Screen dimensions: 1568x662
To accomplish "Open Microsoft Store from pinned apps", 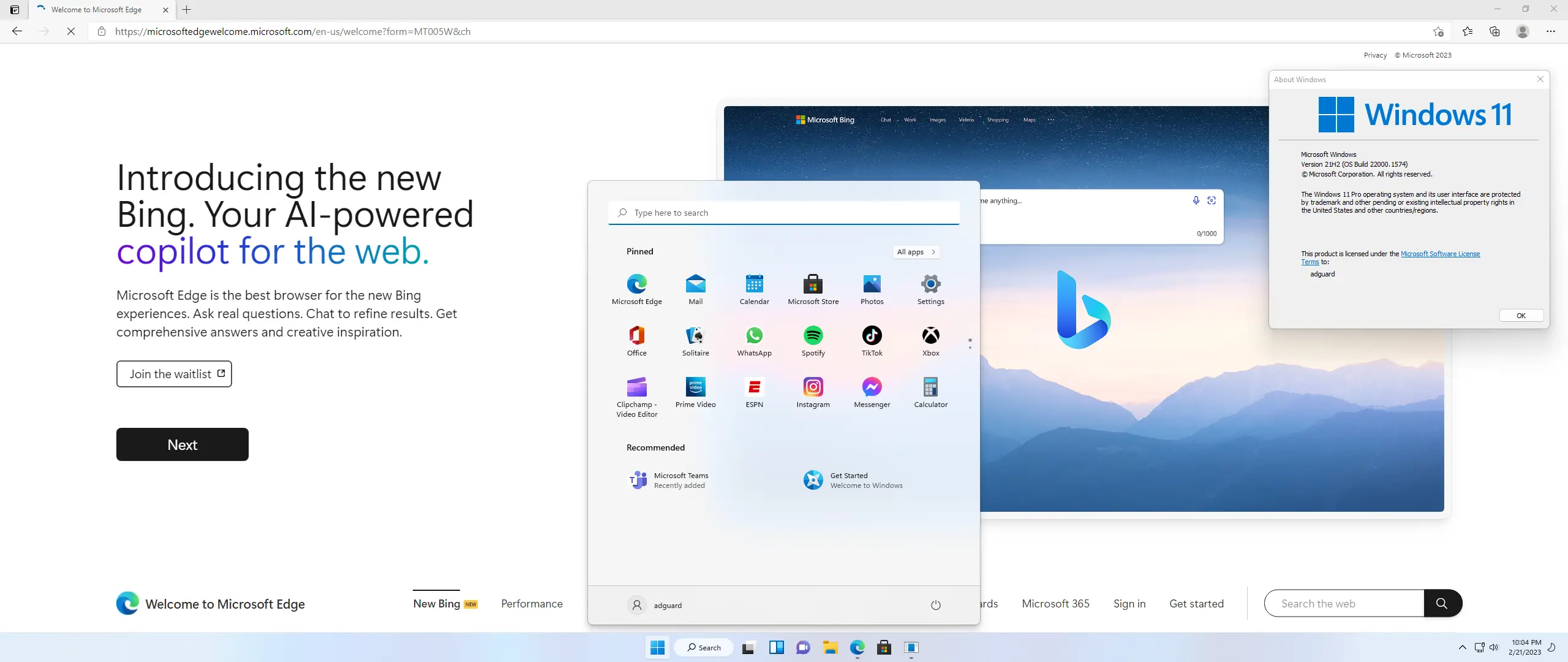I will [813, 288].
